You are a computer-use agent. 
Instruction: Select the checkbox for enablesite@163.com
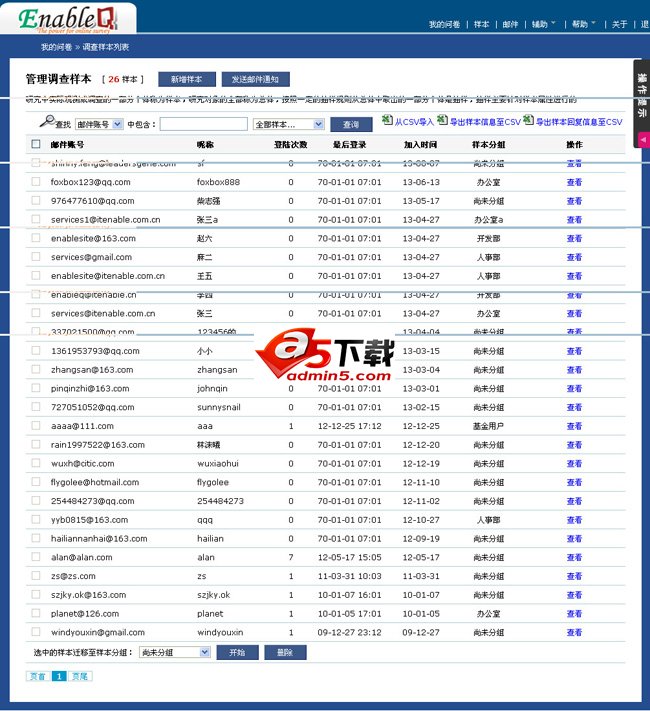36,238
